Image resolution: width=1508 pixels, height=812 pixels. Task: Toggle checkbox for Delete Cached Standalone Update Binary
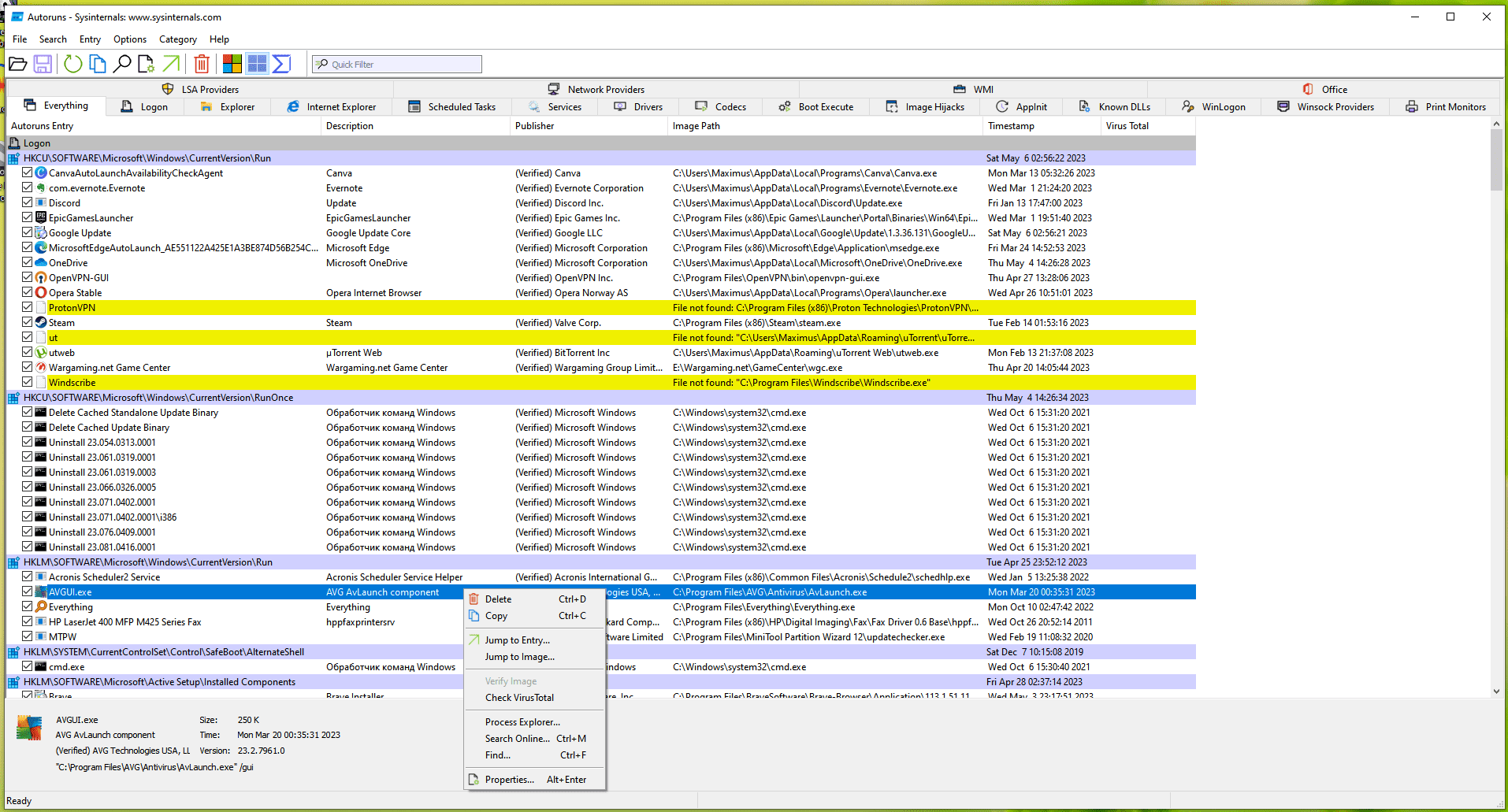(x=28, y=413)
